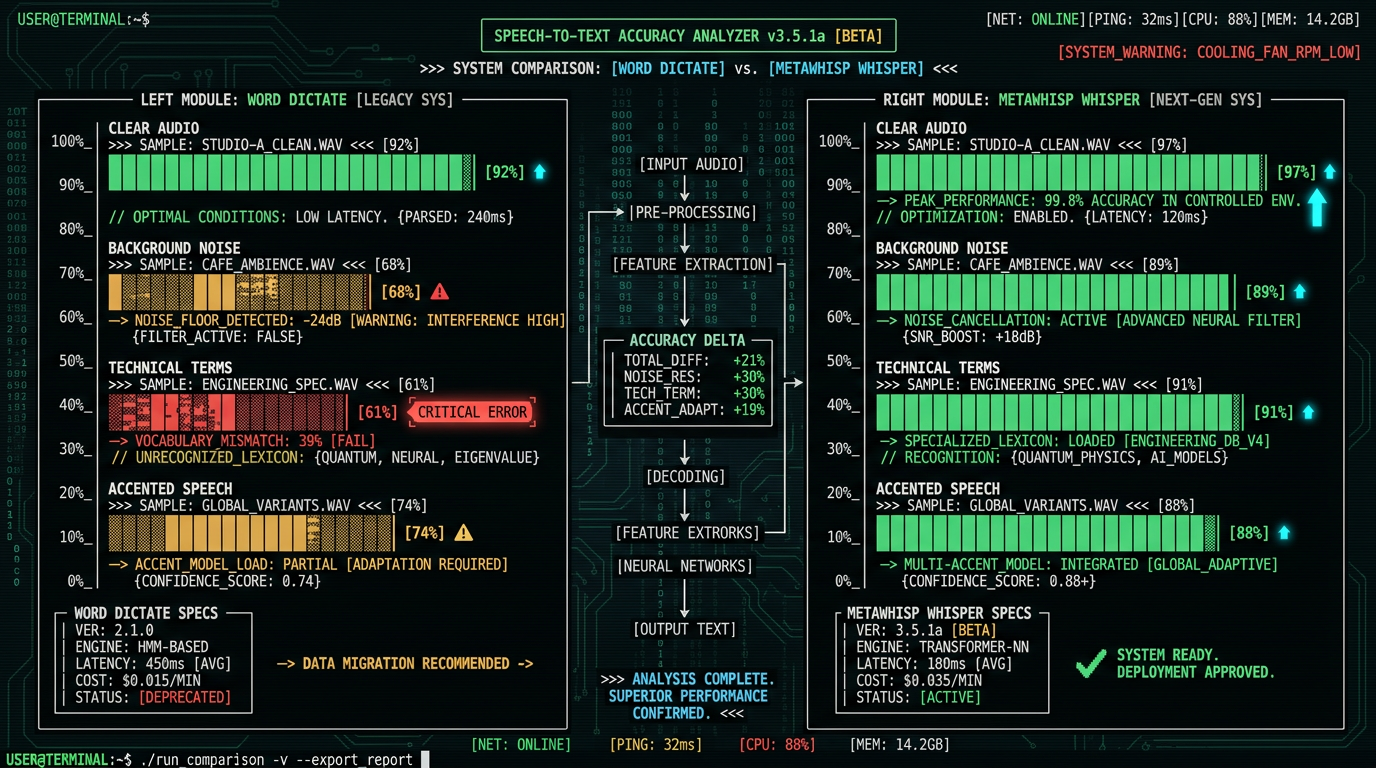
Task: Click the [OUTPUT TEXT] pipeline node
Action: (x=685, y=629)
